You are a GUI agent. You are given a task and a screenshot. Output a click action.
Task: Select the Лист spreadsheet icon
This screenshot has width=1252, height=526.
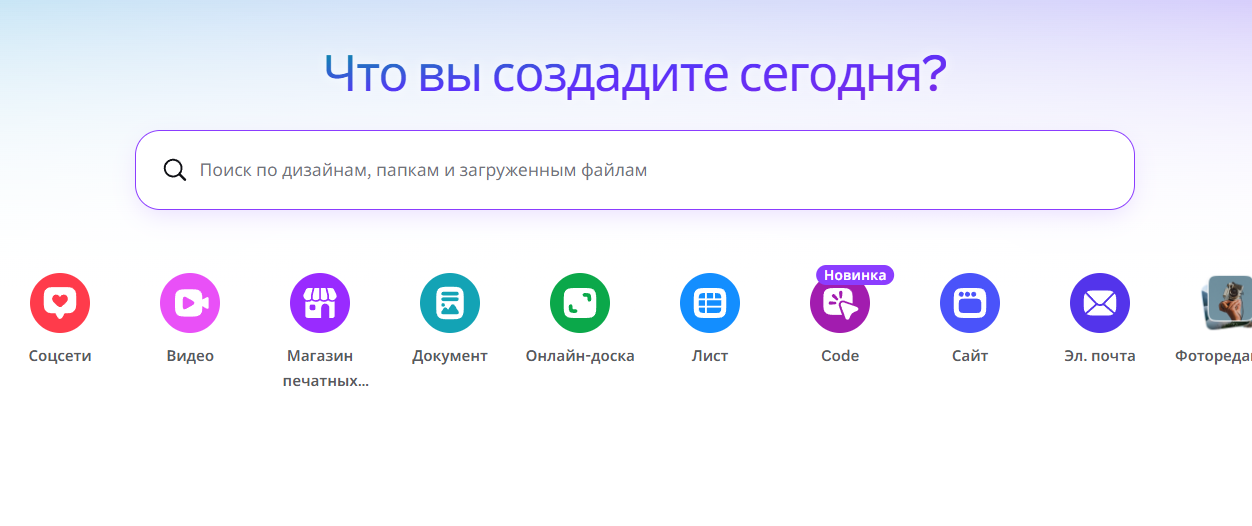coord(710,303)
